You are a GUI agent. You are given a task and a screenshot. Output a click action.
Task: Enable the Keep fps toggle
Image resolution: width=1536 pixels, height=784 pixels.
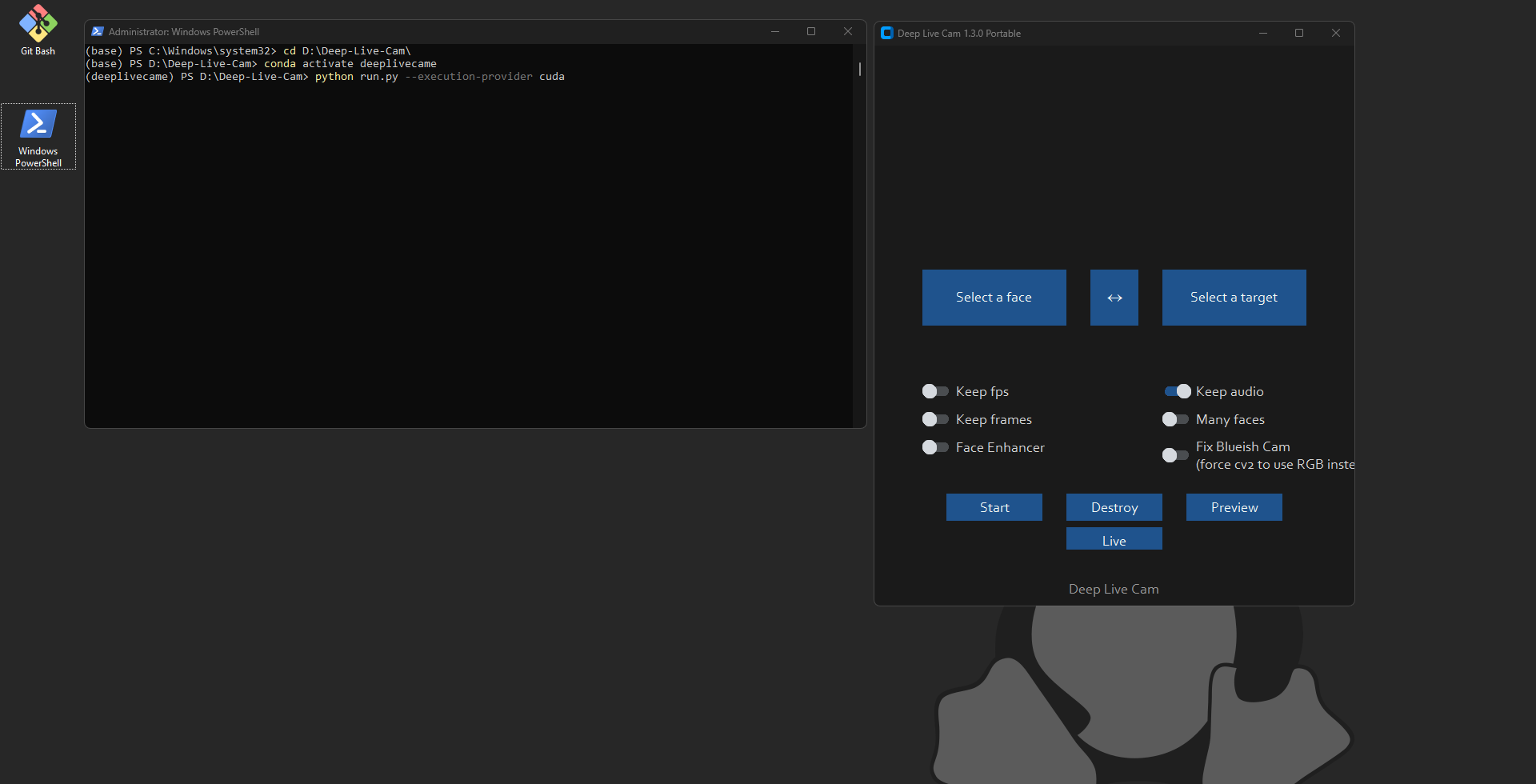[935, 391]
